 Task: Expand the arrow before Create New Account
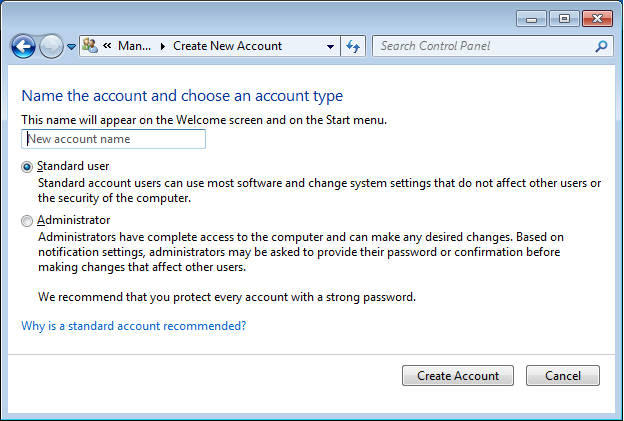[x=163, y=46]
